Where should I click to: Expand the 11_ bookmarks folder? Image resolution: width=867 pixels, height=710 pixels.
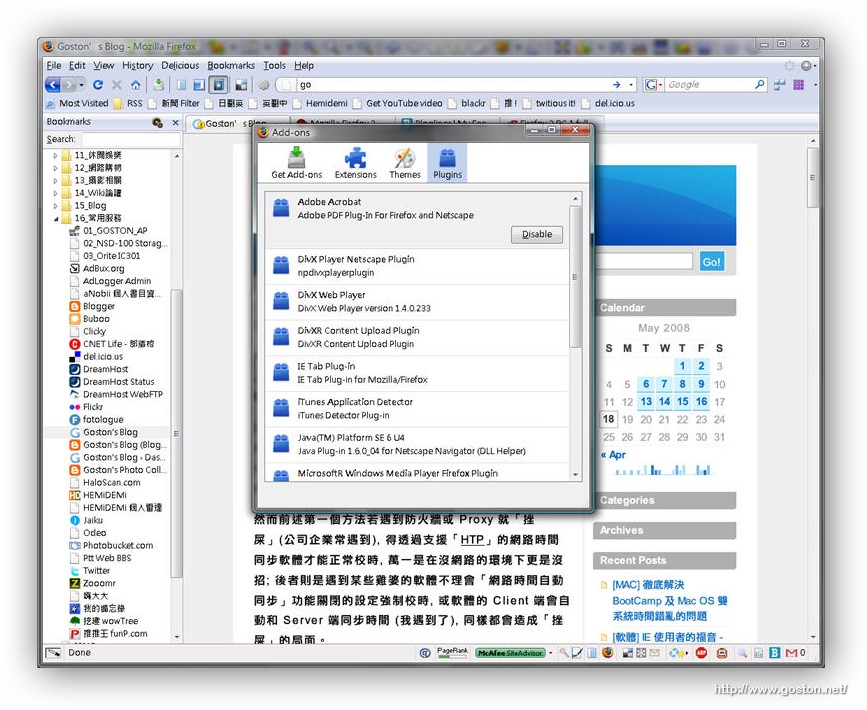(x=55, y=156)
